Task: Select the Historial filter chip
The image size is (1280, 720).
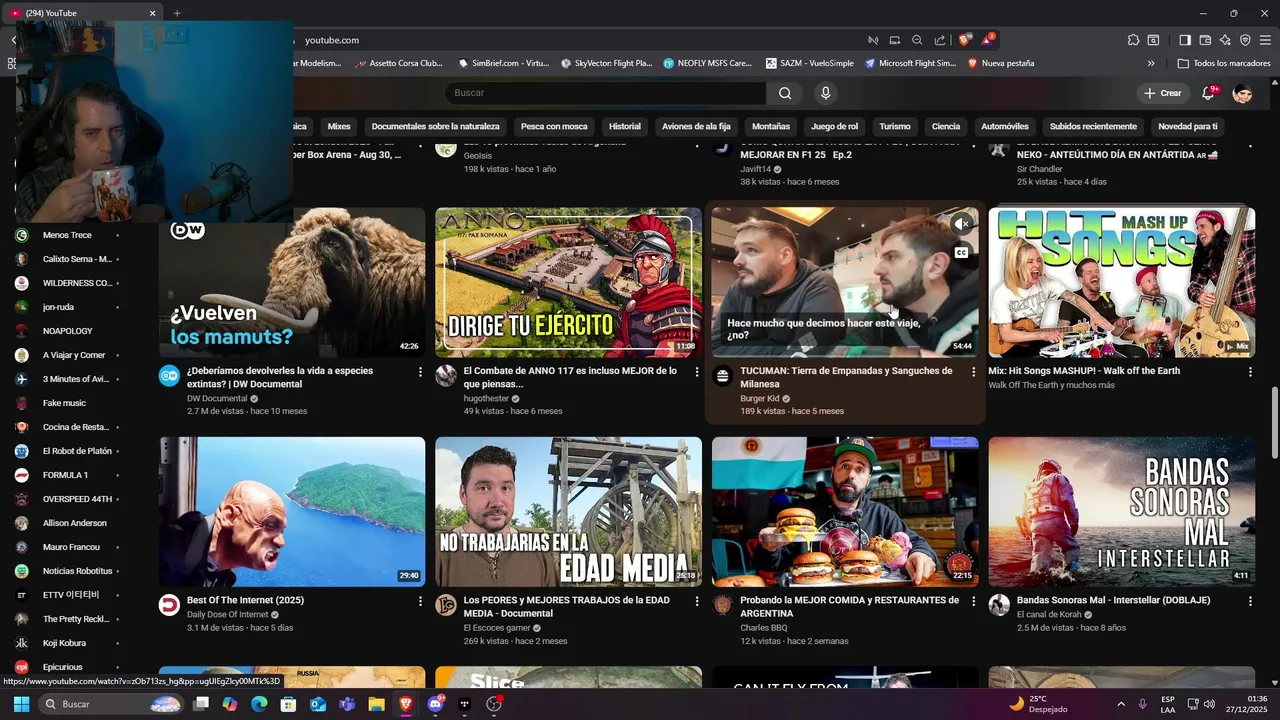Action: 625,127
